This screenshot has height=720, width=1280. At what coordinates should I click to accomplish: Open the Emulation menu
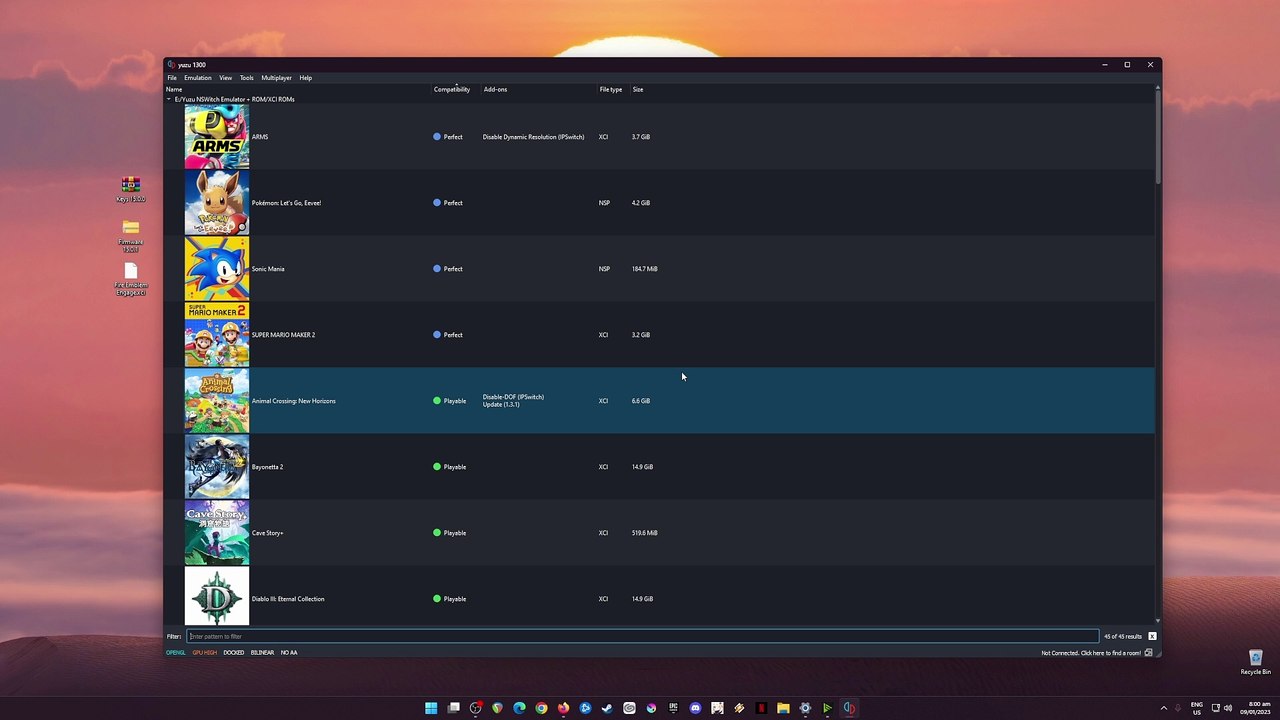(198, 78)
